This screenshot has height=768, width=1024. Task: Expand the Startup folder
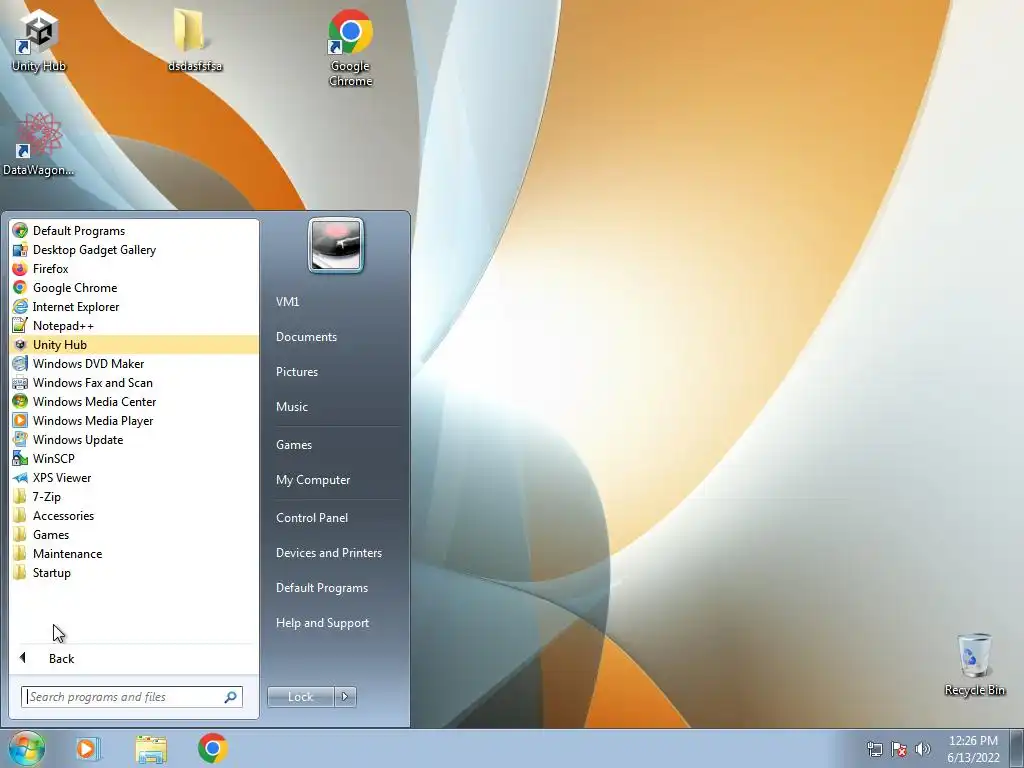click(x=134, y=572)
